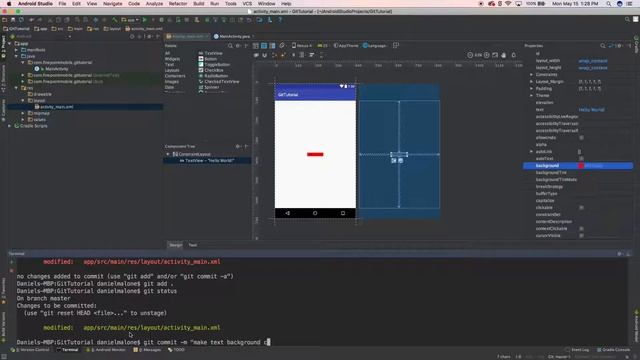Click the layout variants icon next to Language
Image resolution: width=640 pixels, height=360 pixels.
[x=396, y=46]
